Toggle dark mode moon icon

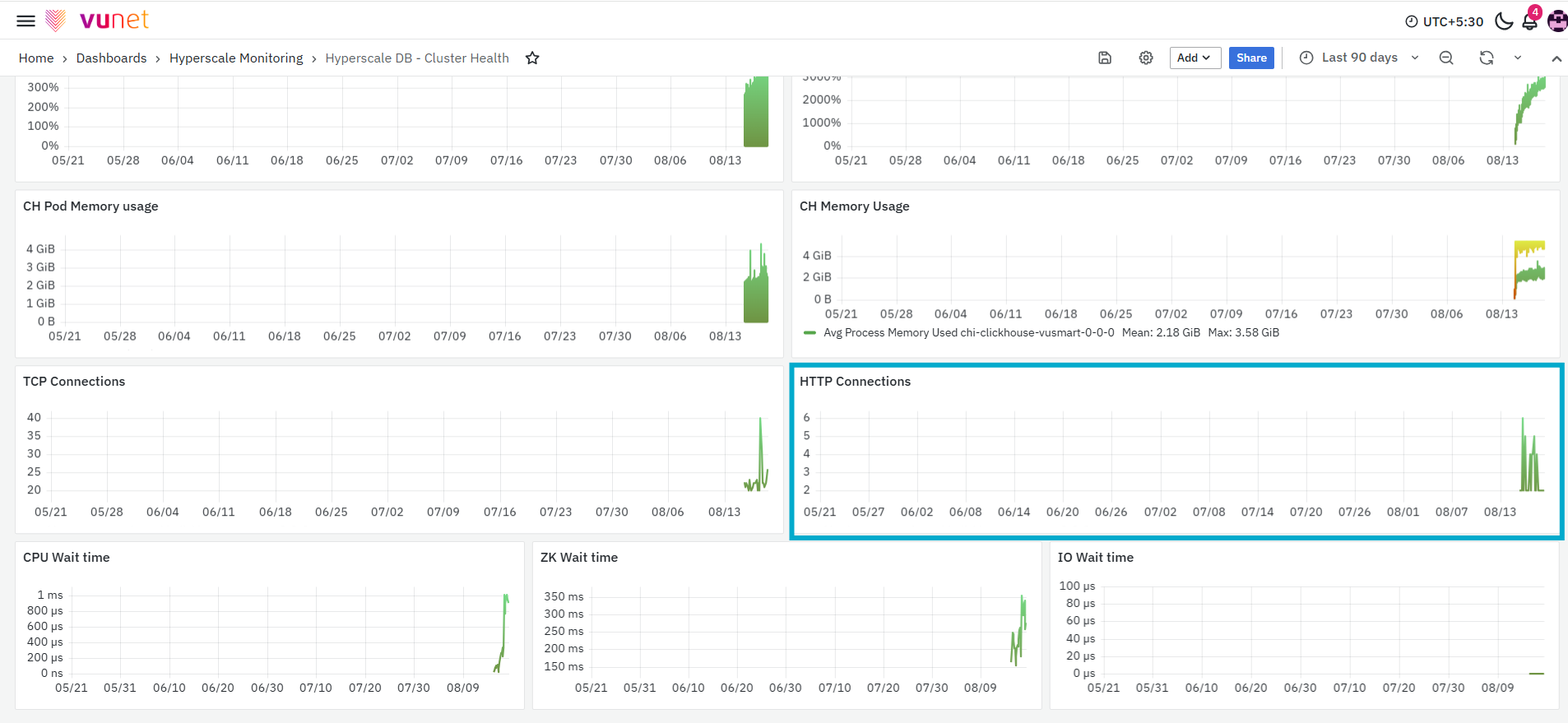(1504, 21)
